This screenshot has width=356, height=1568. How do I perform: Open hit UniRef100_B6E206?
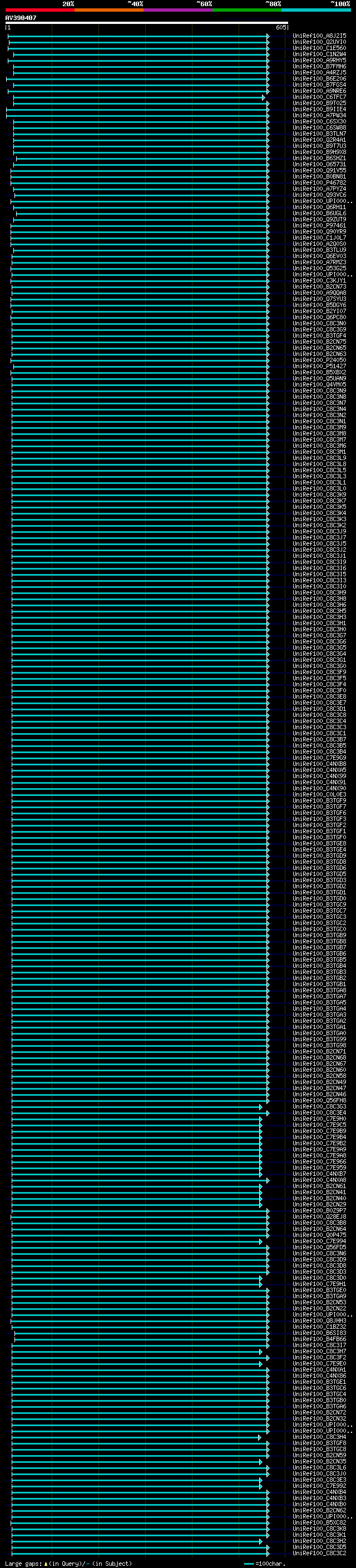[x=319, y=78]
